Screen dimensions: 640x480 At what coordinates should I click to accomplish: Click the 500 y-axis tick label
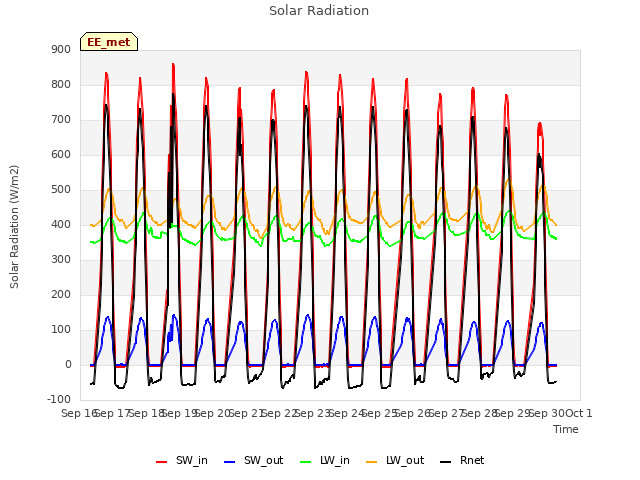coord(61,189)
